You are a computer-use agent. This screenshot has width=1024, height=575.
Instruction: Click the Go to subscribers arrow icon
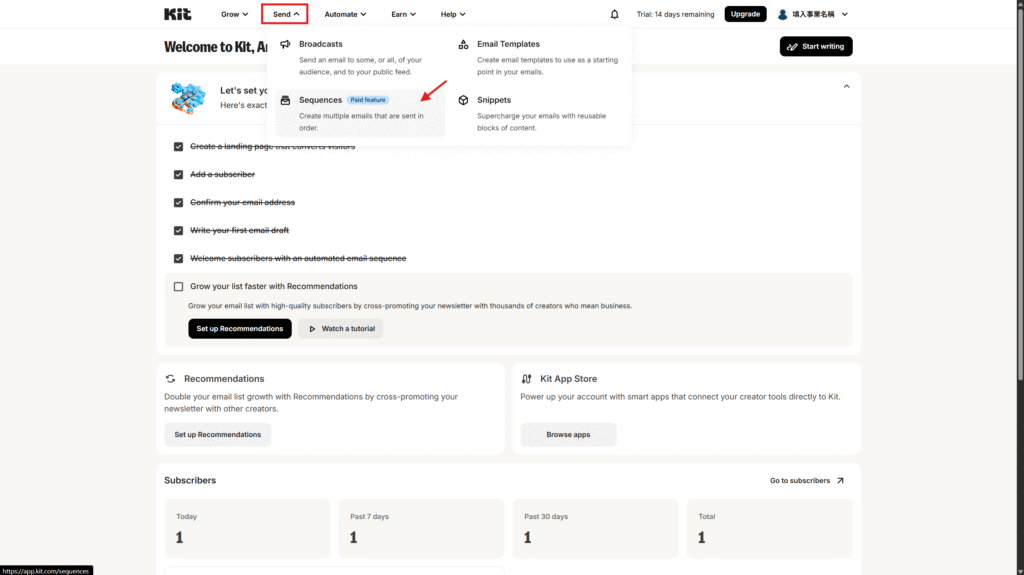pyautogui.click(x=840, y=481)
